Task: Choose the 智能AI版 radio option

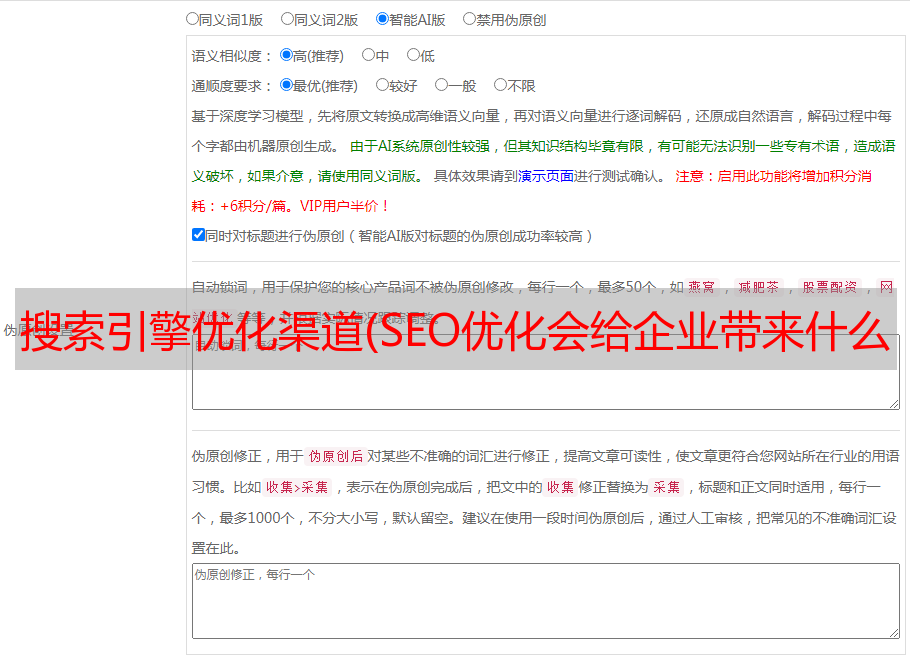Action: (x=382, y=19)
